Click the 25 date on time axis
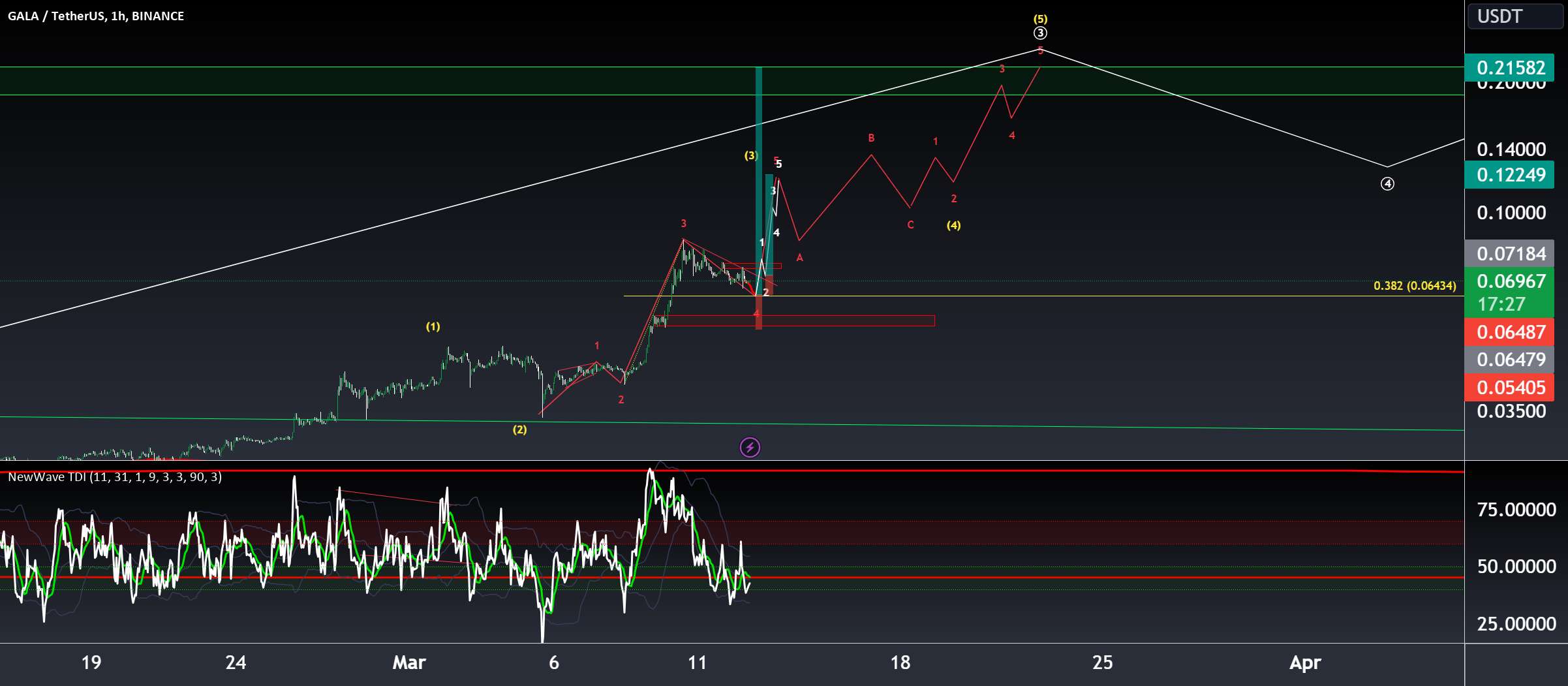Screen dimensions: 1568x686 (1103, 663)
